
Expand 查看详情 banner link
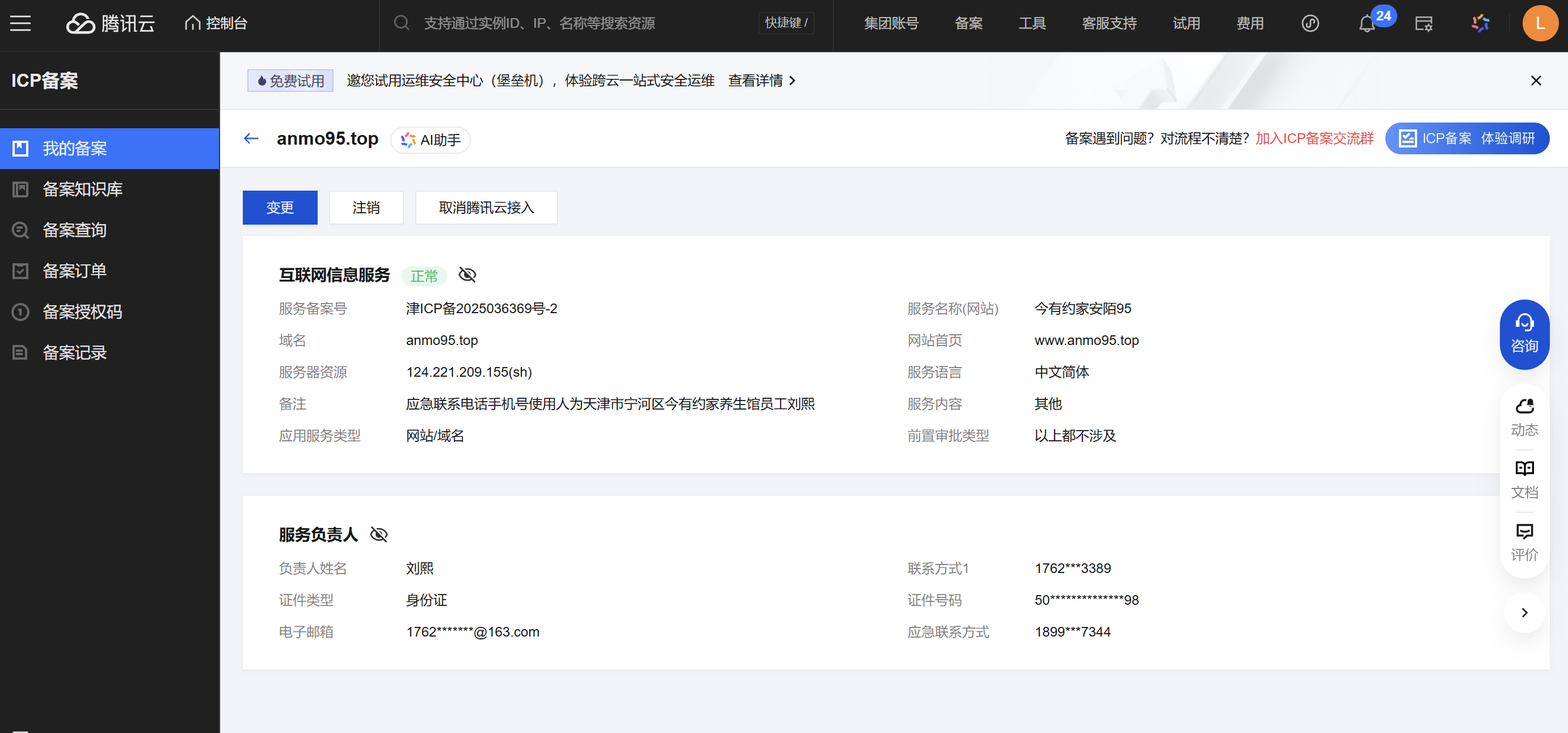[761, 81]
